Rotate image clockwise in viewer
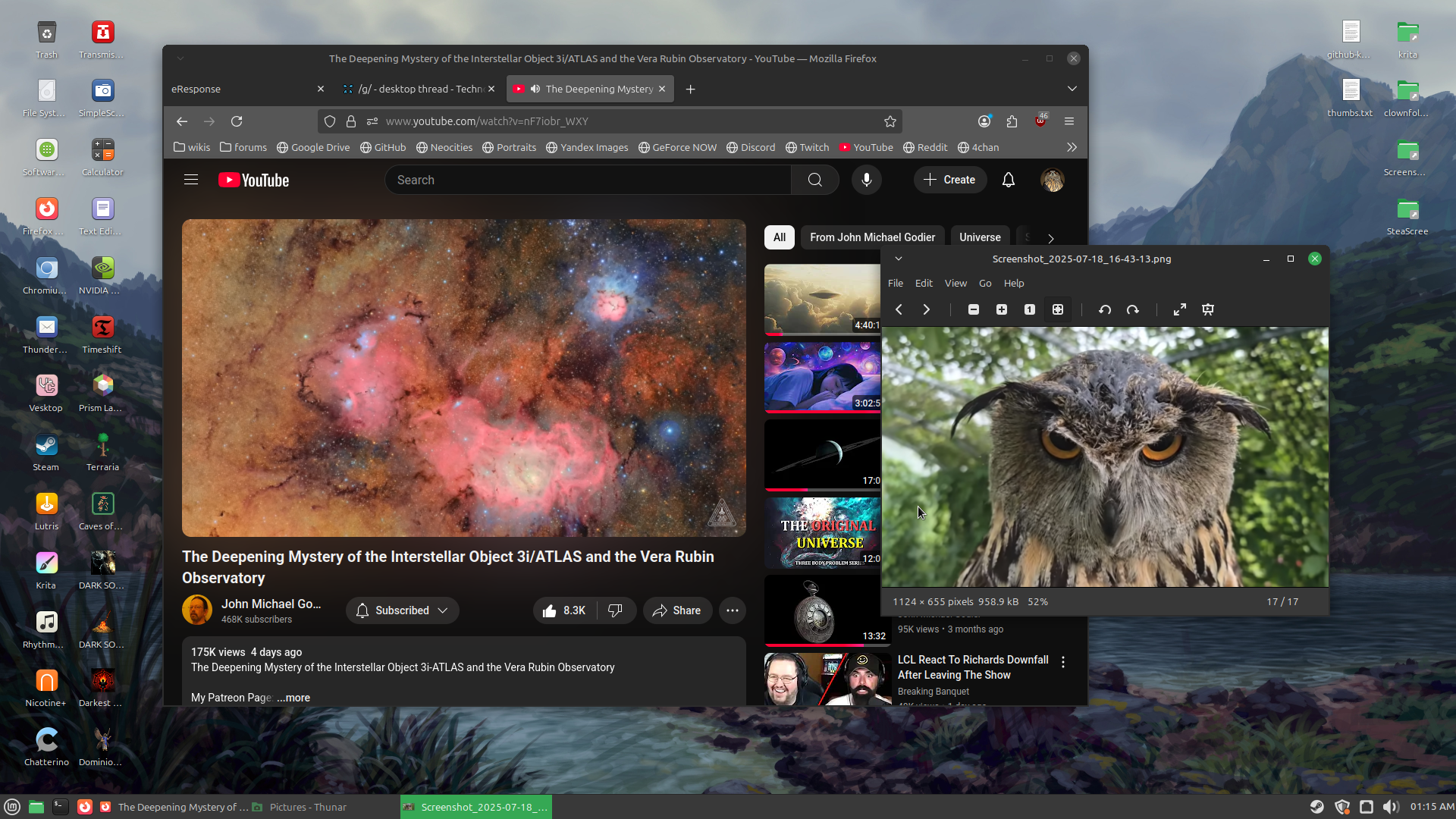1456x819 pixels. tap(1133, 309)
